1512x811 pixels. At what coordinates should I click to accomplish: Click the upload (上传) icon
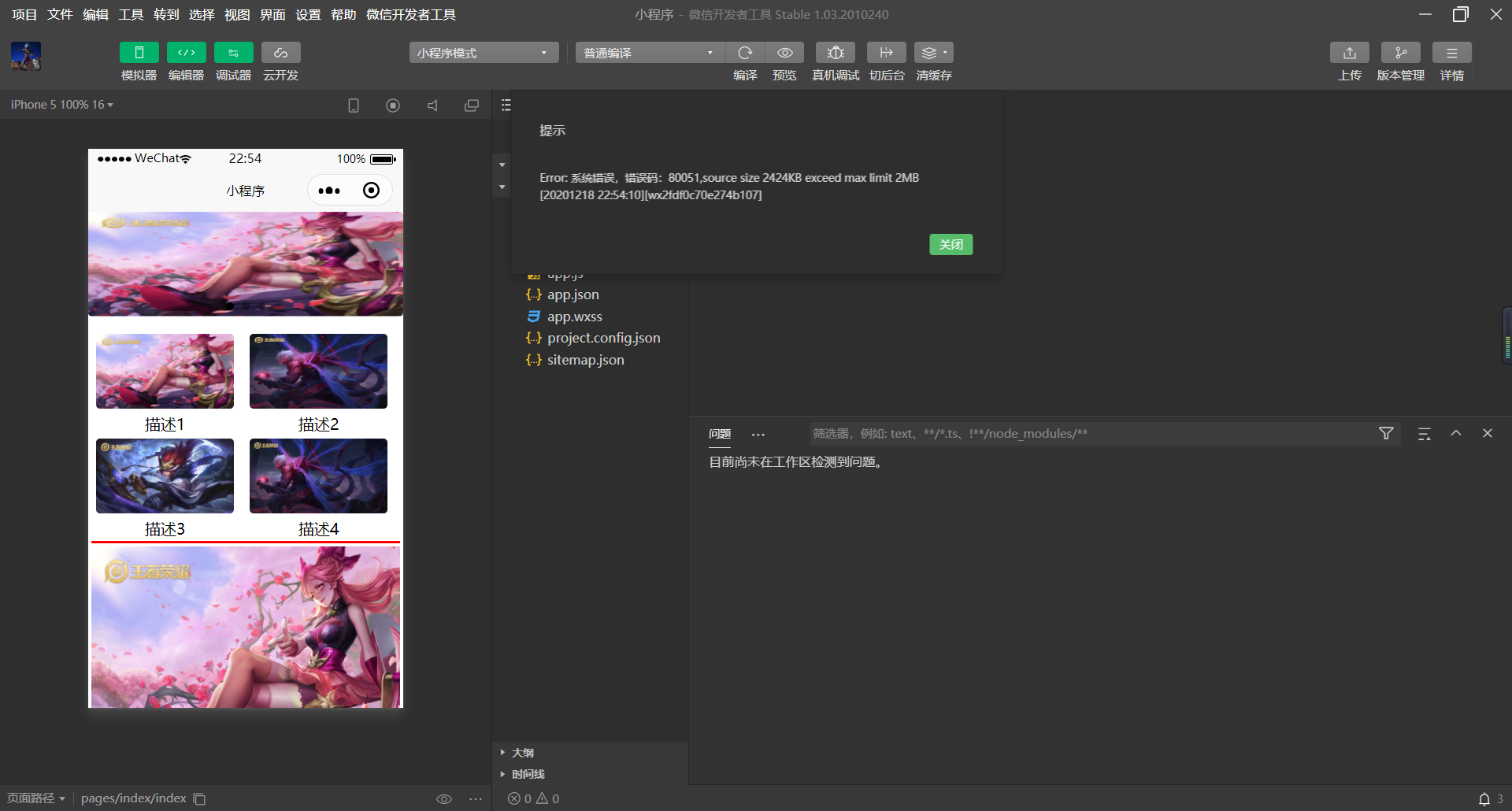tap(1350, 53)
